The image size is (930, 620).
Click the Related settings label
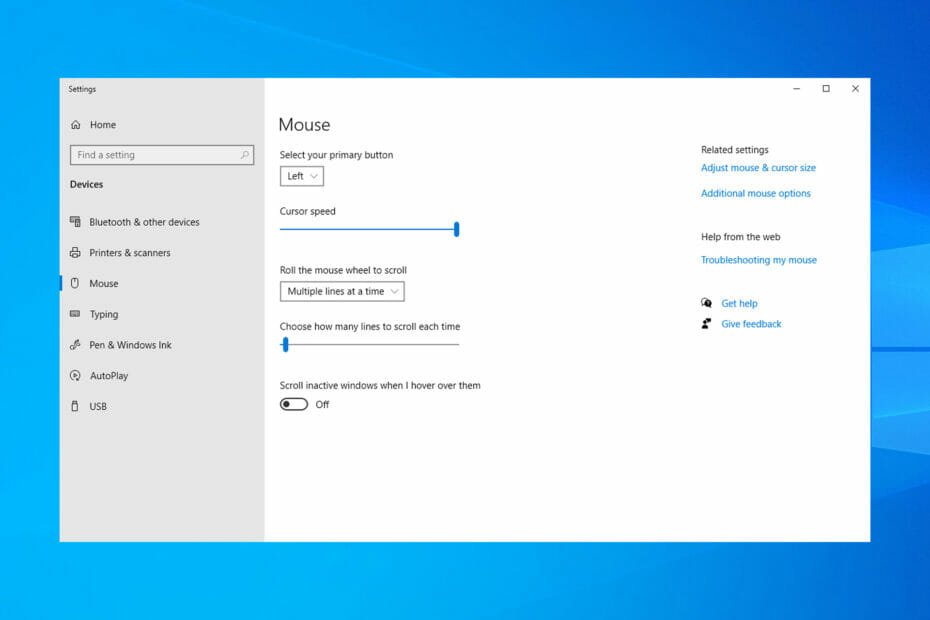click(x=734, y=150)
